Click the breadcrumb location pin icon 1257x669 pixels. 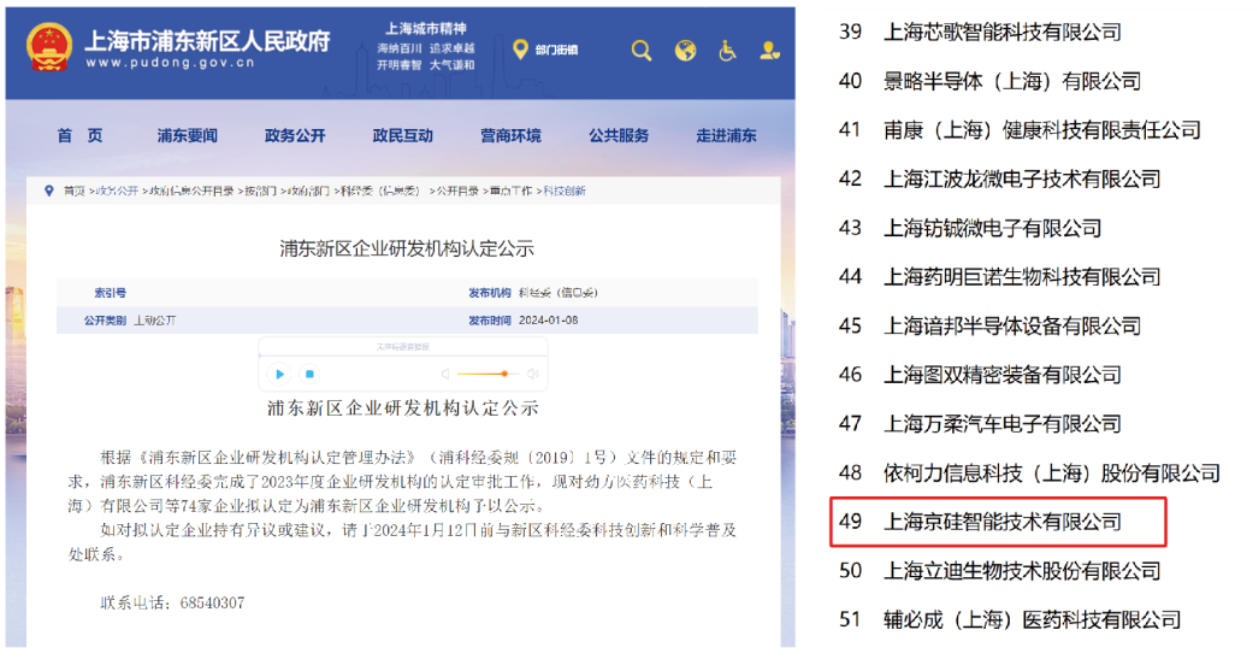click(x=49, y=190)
